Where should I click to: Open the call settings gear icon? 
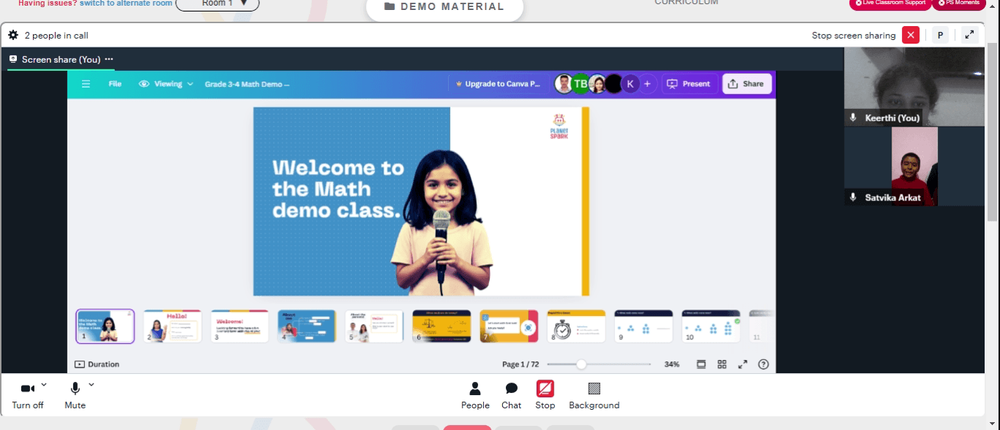13,36
